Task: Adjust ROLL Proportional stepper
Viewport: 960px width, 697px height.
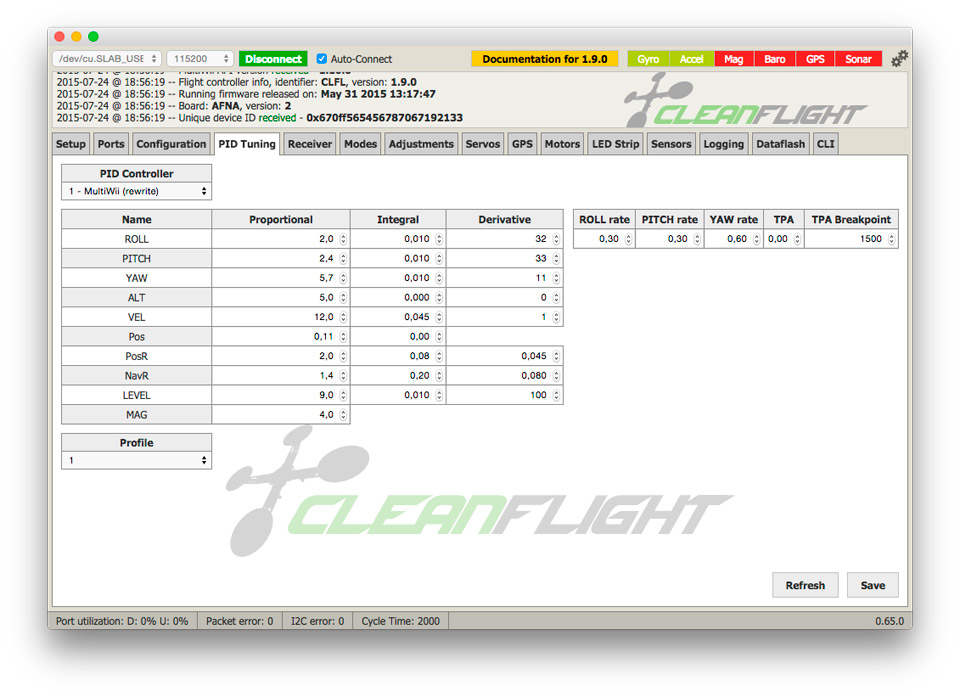Action: (343, 239)
